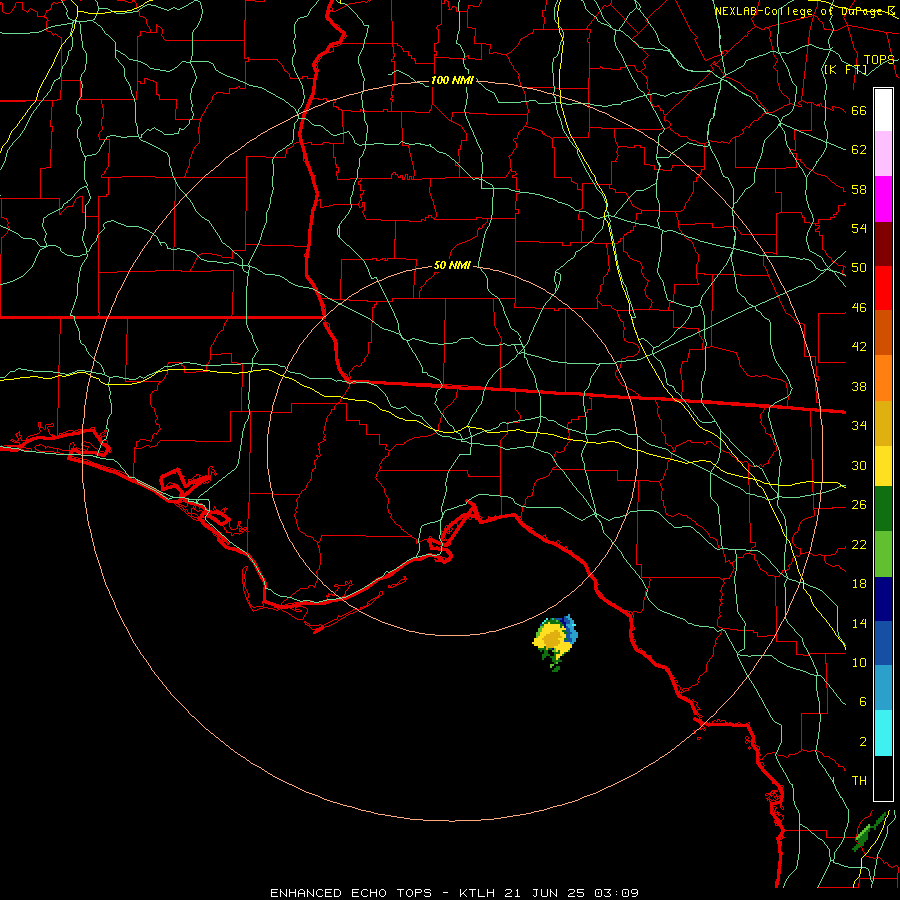900x900 pixels.
Task: Click the 21 JUN 25 date in caption
Action: coord(545,893)
